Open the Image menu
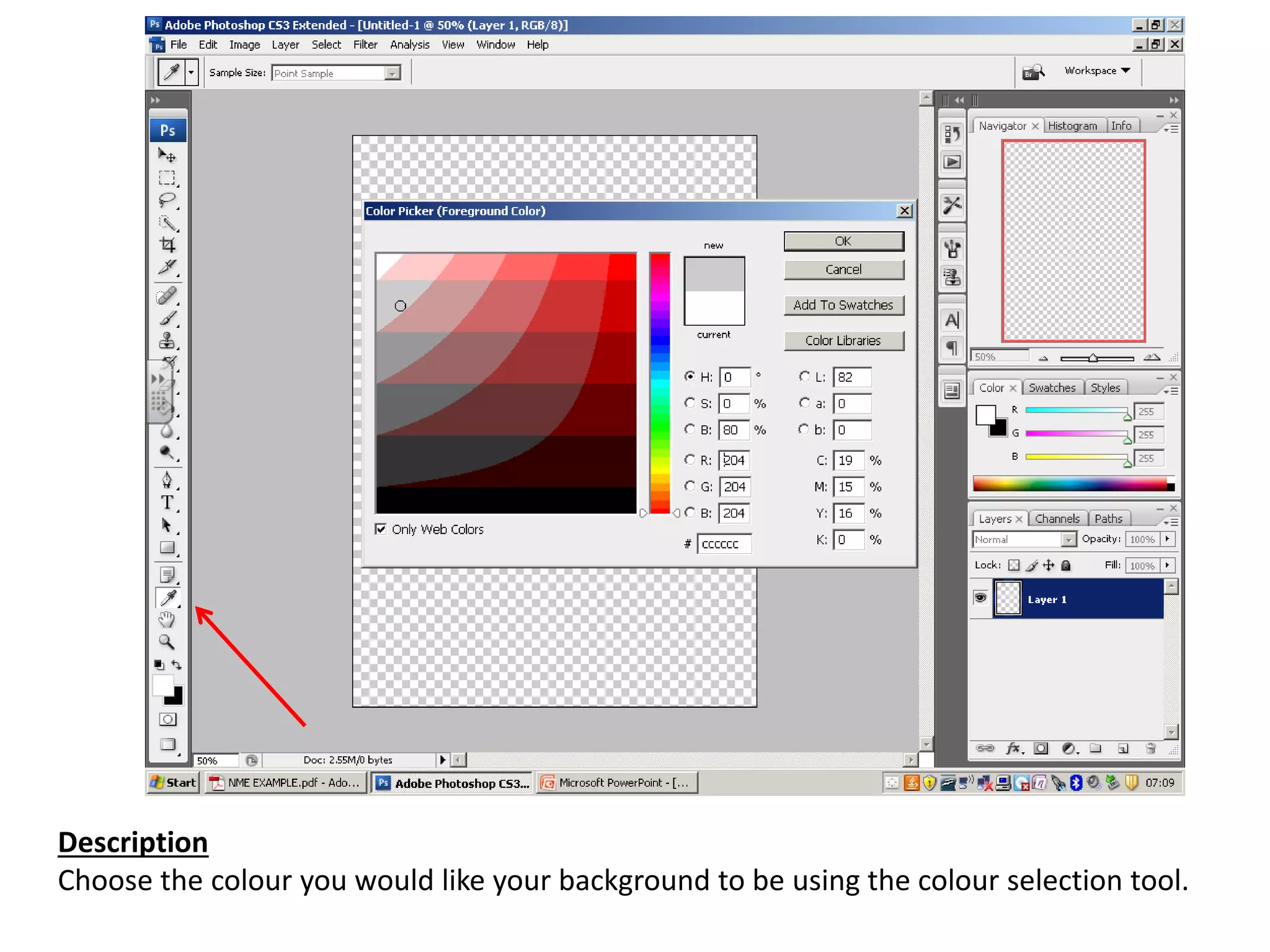The height and width of the screenshot is (952, 1270). click(244, 45)
